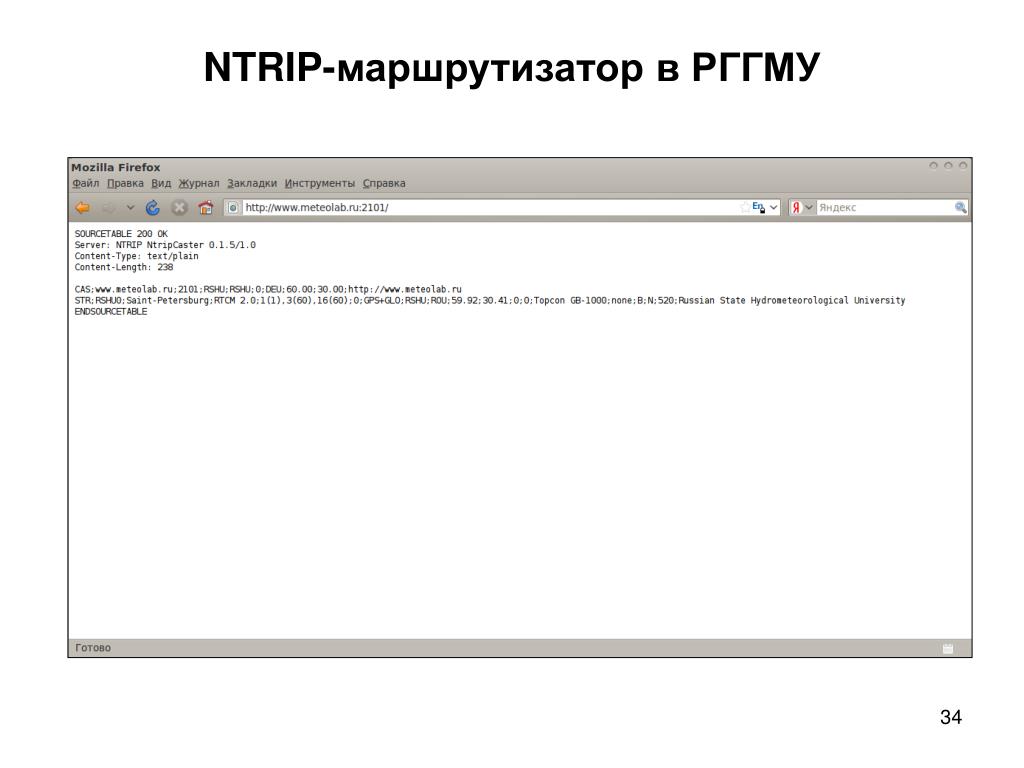Click the status bar icon at bottom right
Image resolution: width=1024 pixels, height=768 pixels.
[x=948, y=648]
